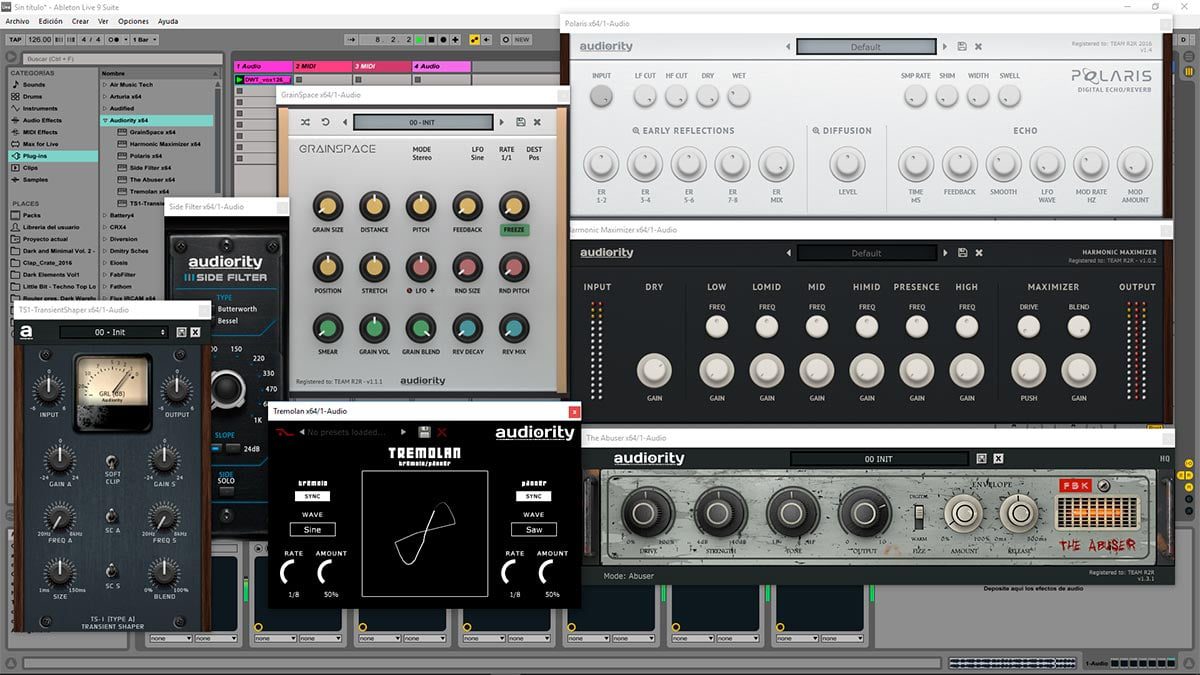The width and height of the screenshot is (1200, 675).
Task: Go to next Harmonic Maximizer preset arrow
Action: (x=943, y=253)
